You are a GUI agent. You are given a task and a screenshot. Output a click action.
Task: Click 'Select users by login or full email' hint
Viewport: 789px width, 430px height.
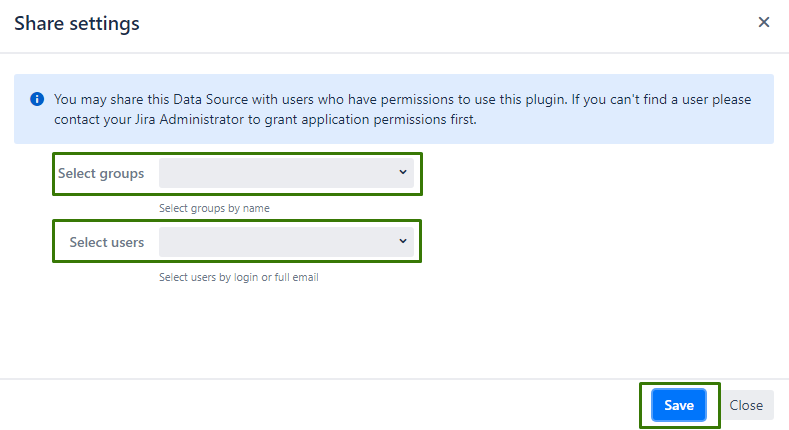pyautogui.click(x=238, y=277)
